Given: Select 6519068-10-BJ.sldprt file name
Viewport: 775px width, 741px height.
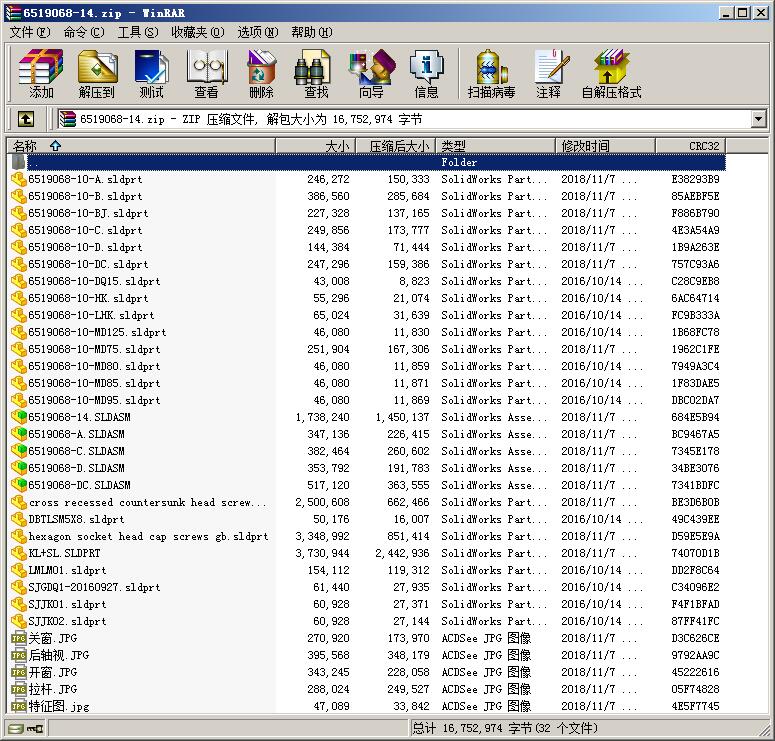Looking at the screenshot, I should coord(88,213).
